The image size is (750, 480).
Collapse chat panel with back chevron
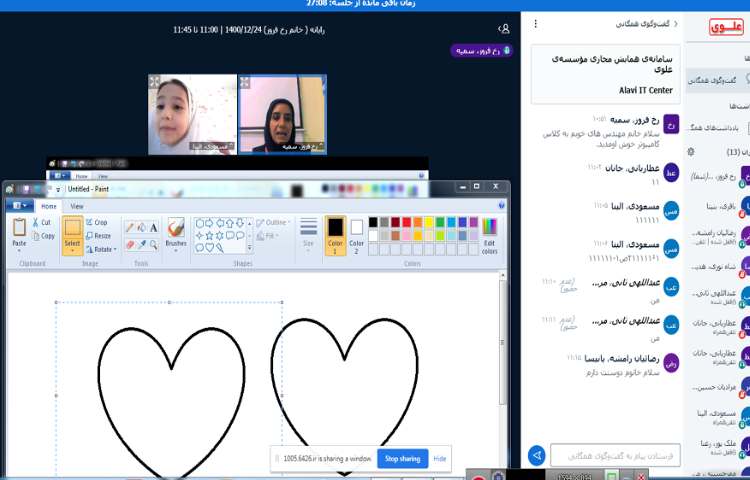coord(675,23)
